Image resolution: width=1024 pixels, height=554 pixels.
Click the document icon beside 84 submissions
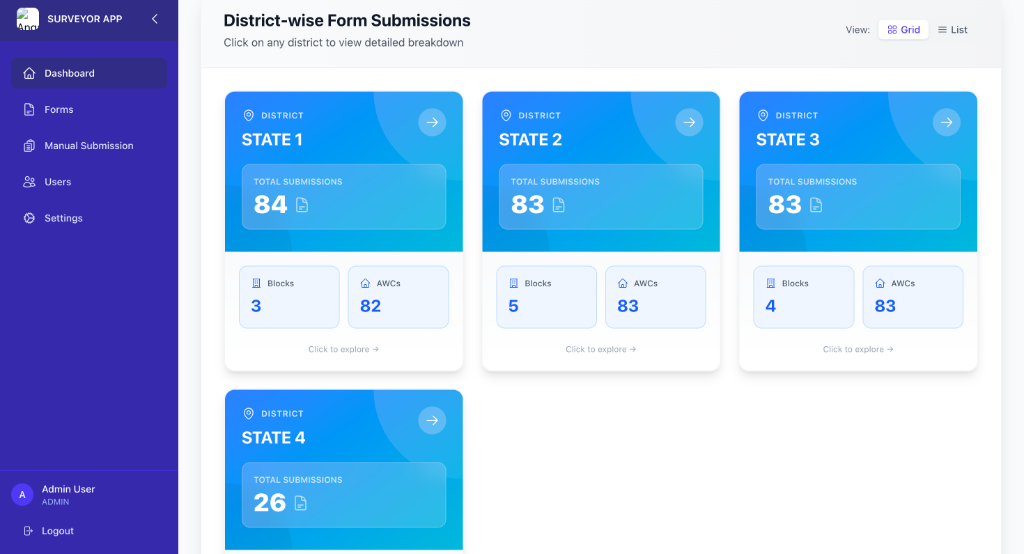[x=302, y=205]
